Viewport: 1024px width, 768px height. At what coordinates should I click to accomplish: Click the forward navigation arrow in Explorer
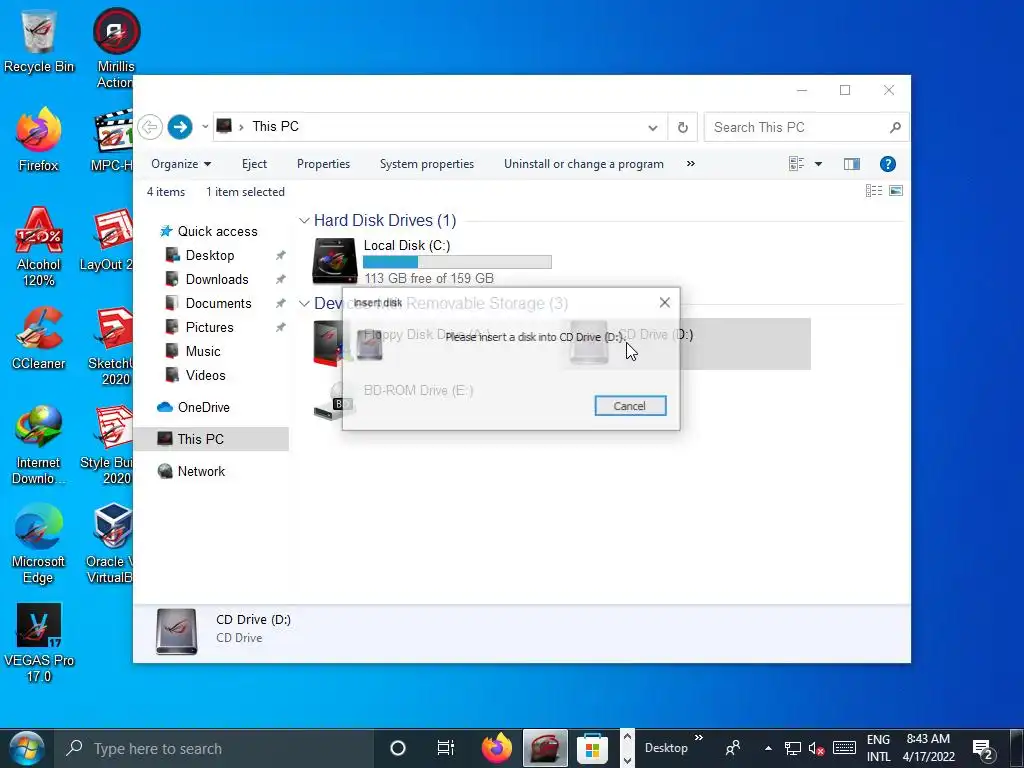pos(180,127)
